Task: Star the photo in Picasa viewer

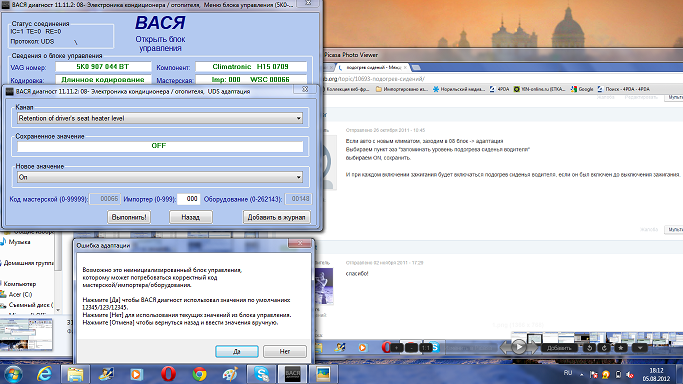Action: pyautogui.click(x=620, y=347)
